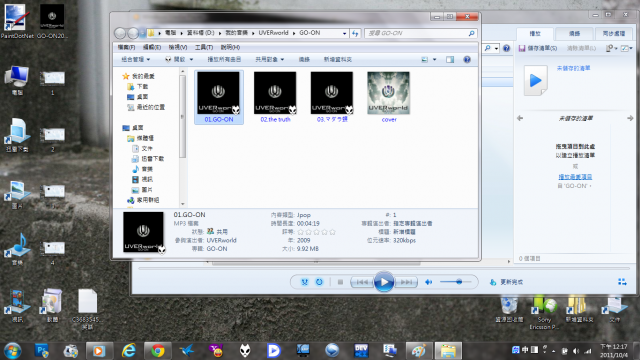This screenshot has height=360, width=640.
Task: Open the Windows Start button
Action: [x=12, y=351]
